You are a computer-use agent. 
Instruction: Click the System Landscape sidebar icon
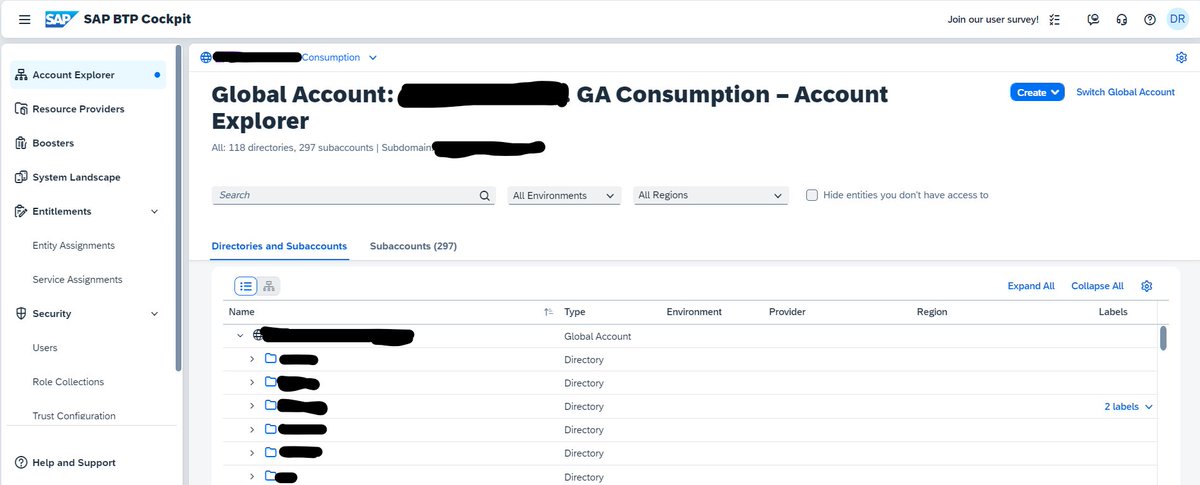tap(21, 177)
